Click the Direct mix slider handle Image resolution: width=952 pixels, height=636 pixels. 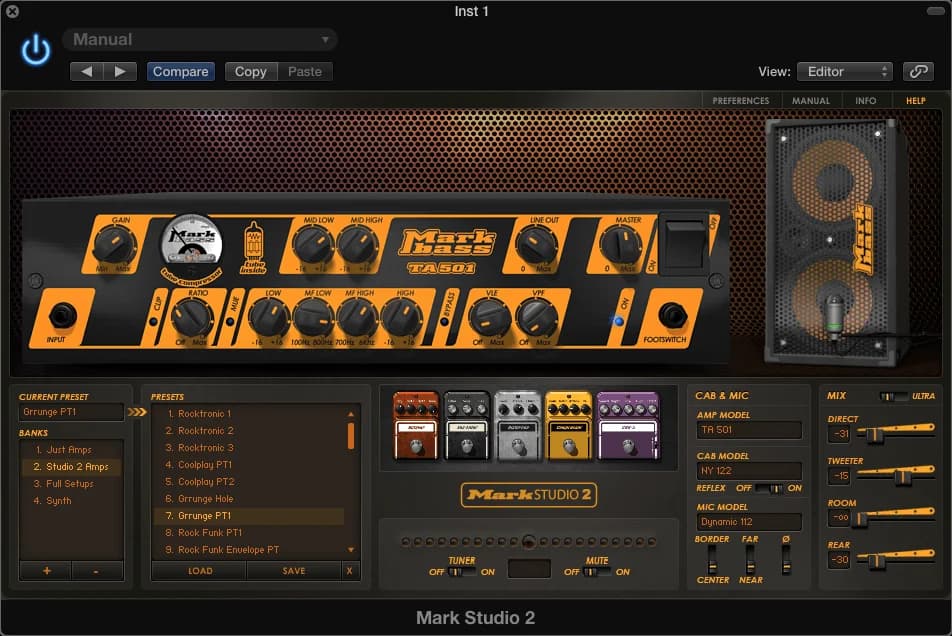876,435
